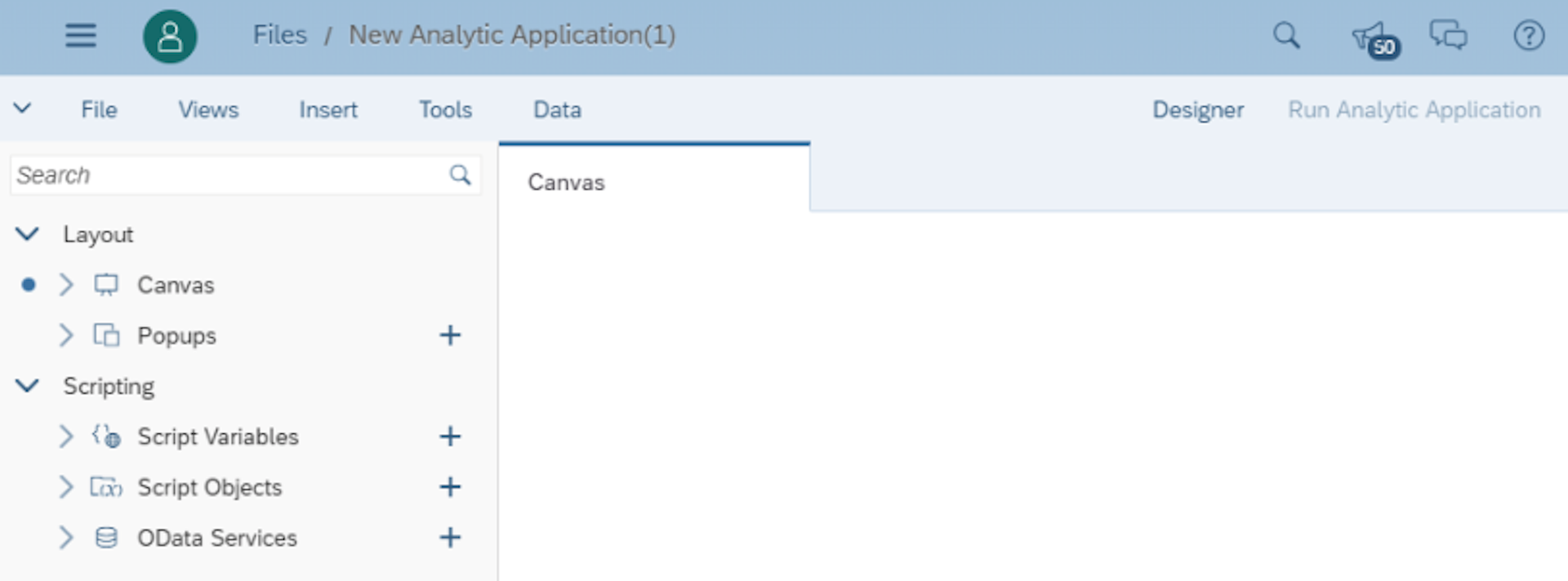
Task: Expand the Canvas tree node
Action: 66,285
